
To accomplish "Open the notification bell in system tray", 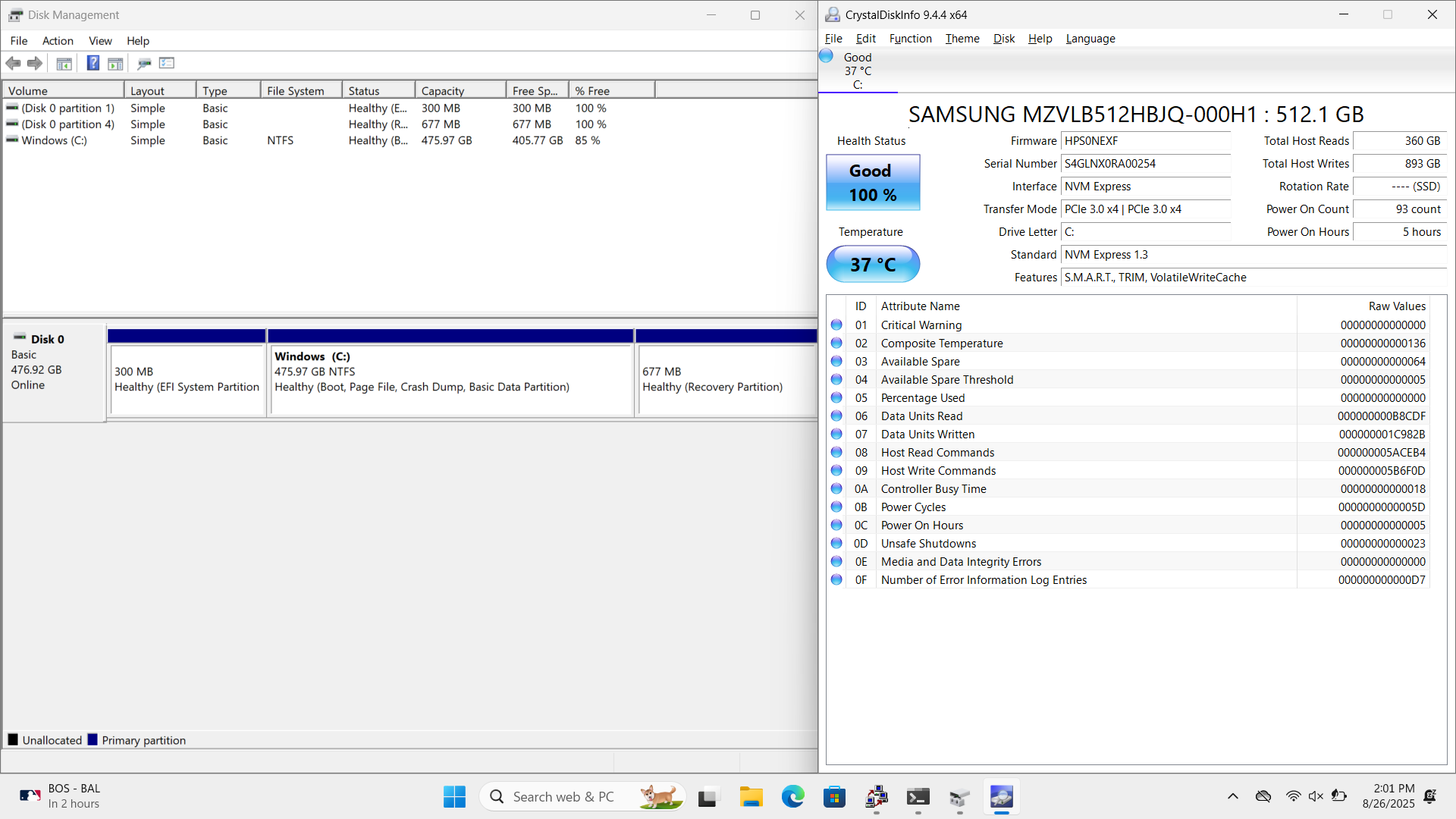I will pos(1430,796).
